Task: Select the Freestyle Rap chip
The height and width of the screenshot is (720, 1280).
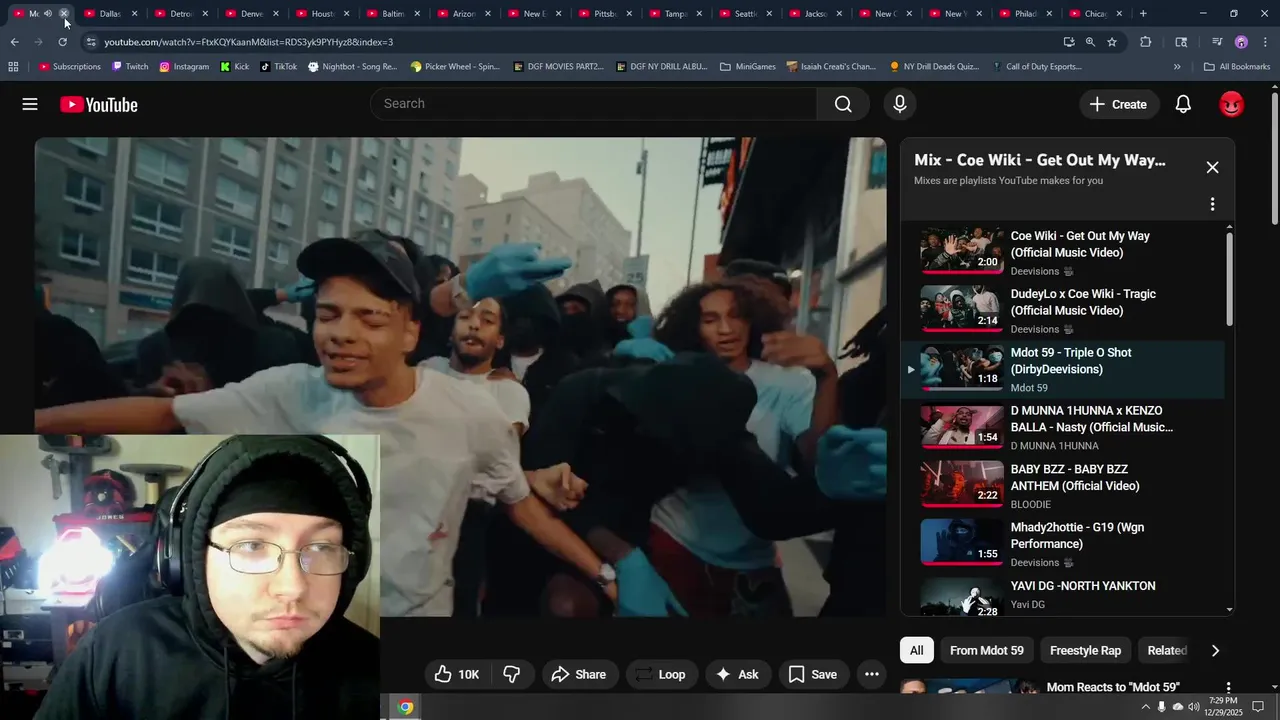Action: (1085, 650)
